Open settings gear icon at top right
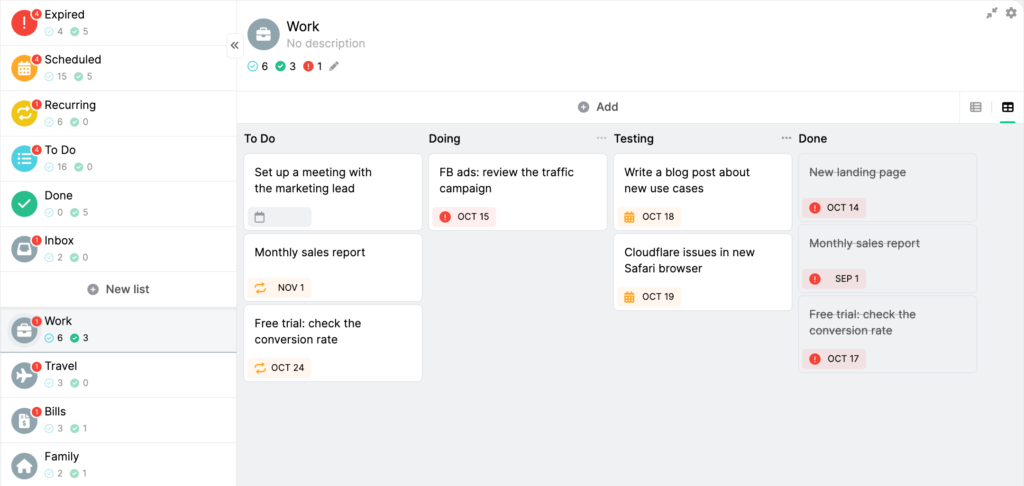 pyautogui.click(x=1011, y=12)
